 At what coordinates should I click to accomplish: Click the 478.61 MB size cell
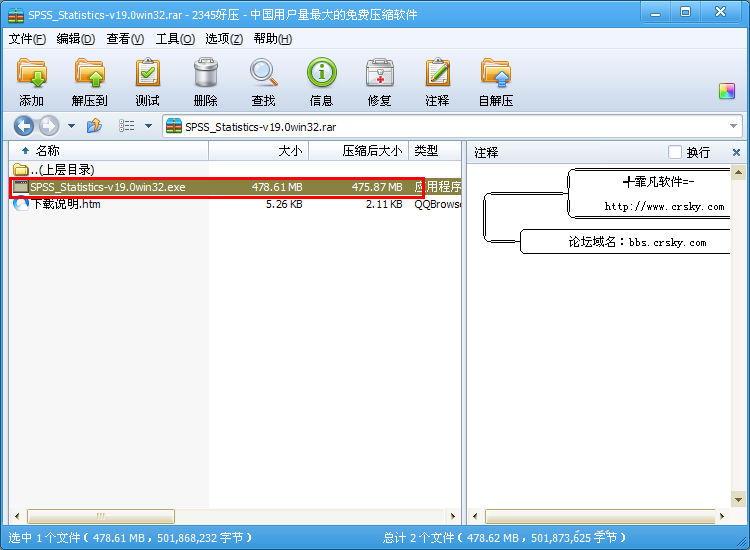[277, 187]
